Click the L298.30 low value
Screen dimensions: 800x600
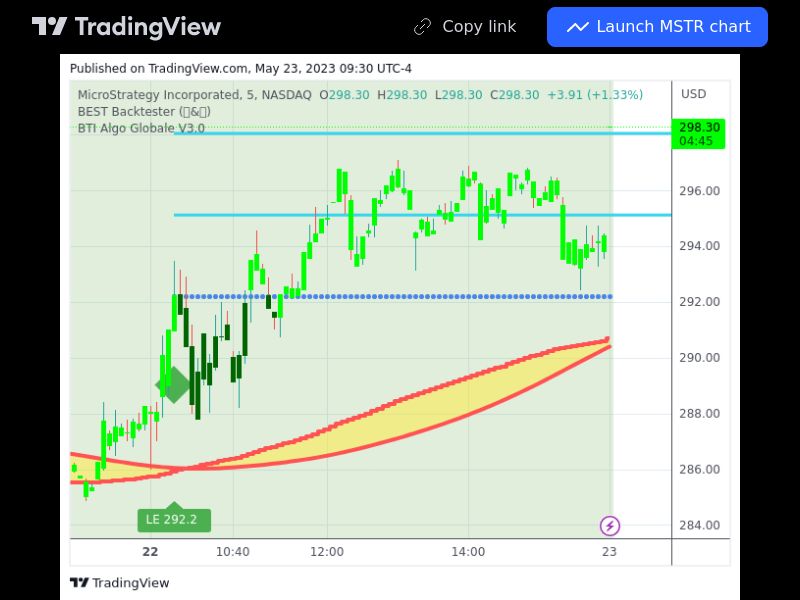coord(458,95)
